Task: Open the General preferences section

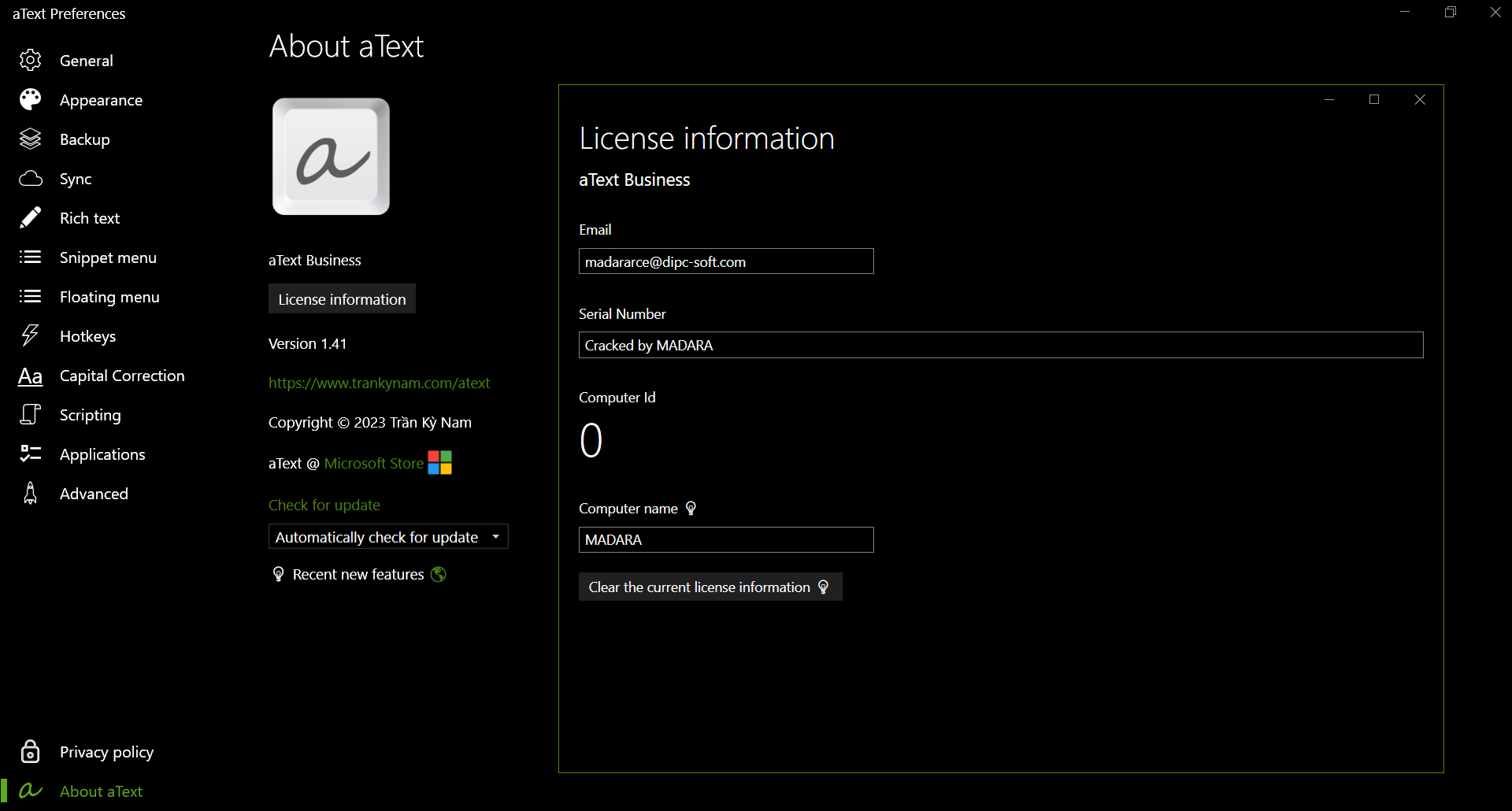Action: pyautogui.click(x=87, y=60)
